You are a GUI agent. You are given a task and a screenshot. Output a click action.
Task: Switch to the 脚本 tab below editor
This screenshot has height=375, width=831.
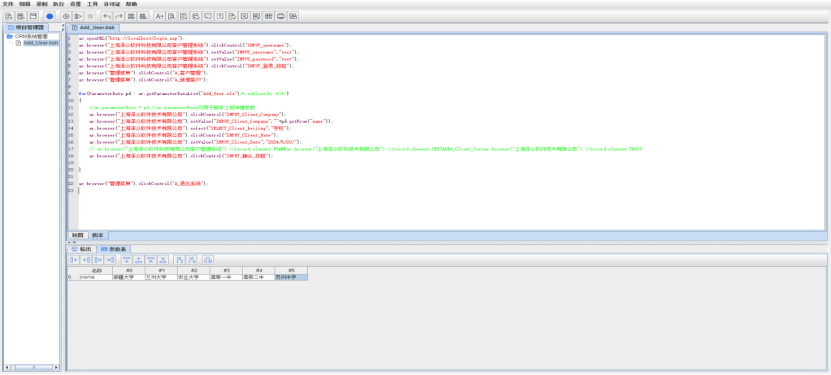pos(98,235)
